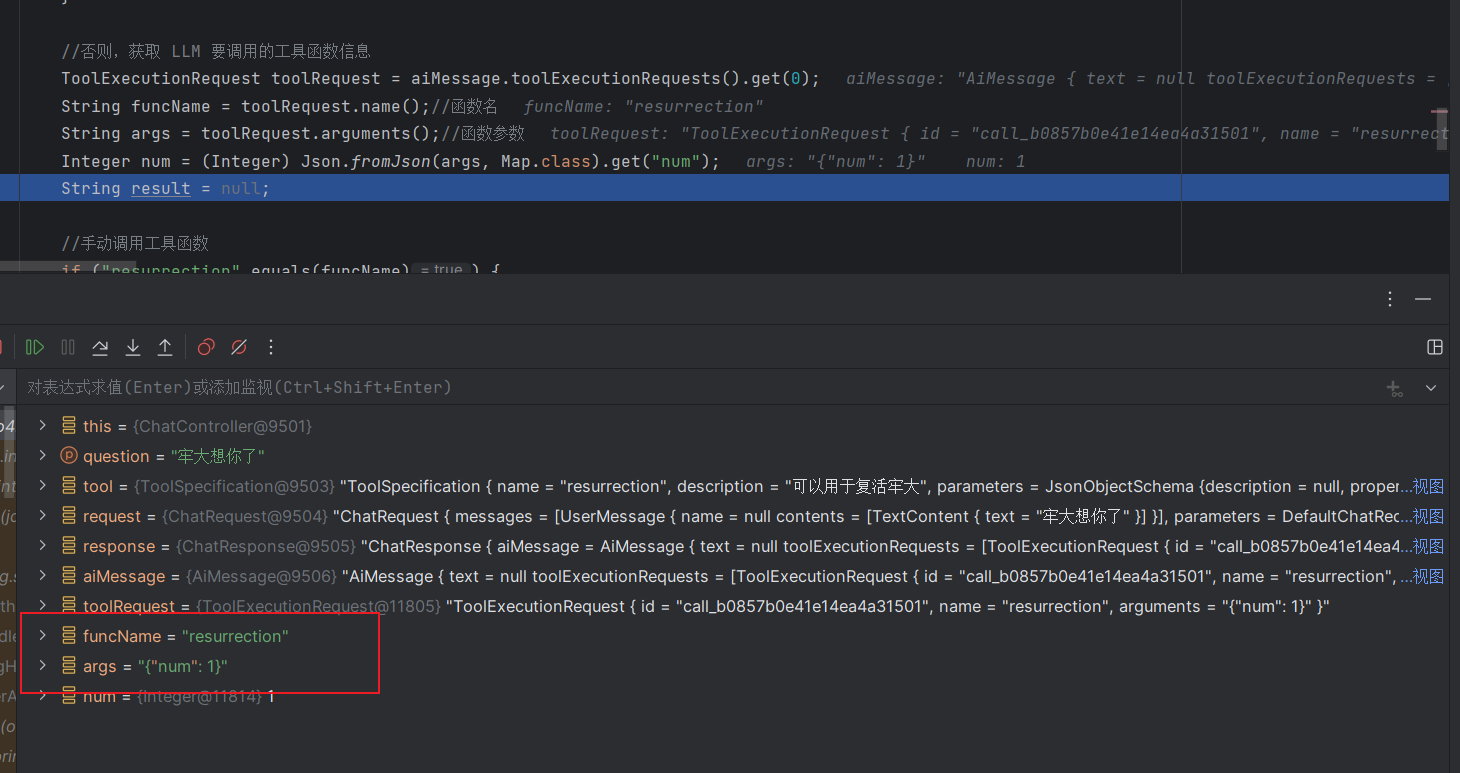The height and width of the screenshot is (773, 1460).
Task: Expand the 'tool' ToolSpecification variable node
Action: pyautogui.click(x=42, y=486)
